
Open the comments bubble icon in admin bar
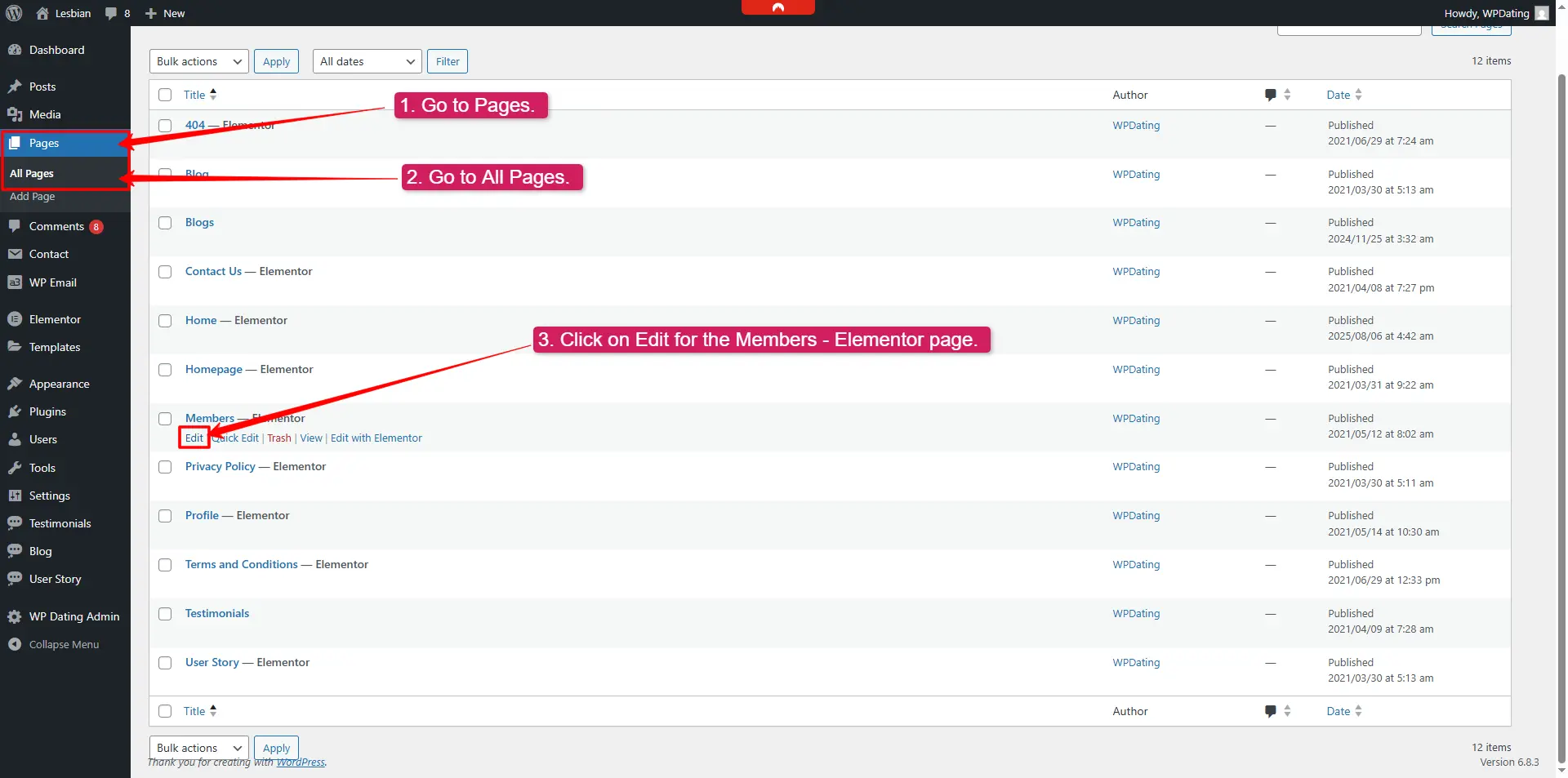coord(111,13)
